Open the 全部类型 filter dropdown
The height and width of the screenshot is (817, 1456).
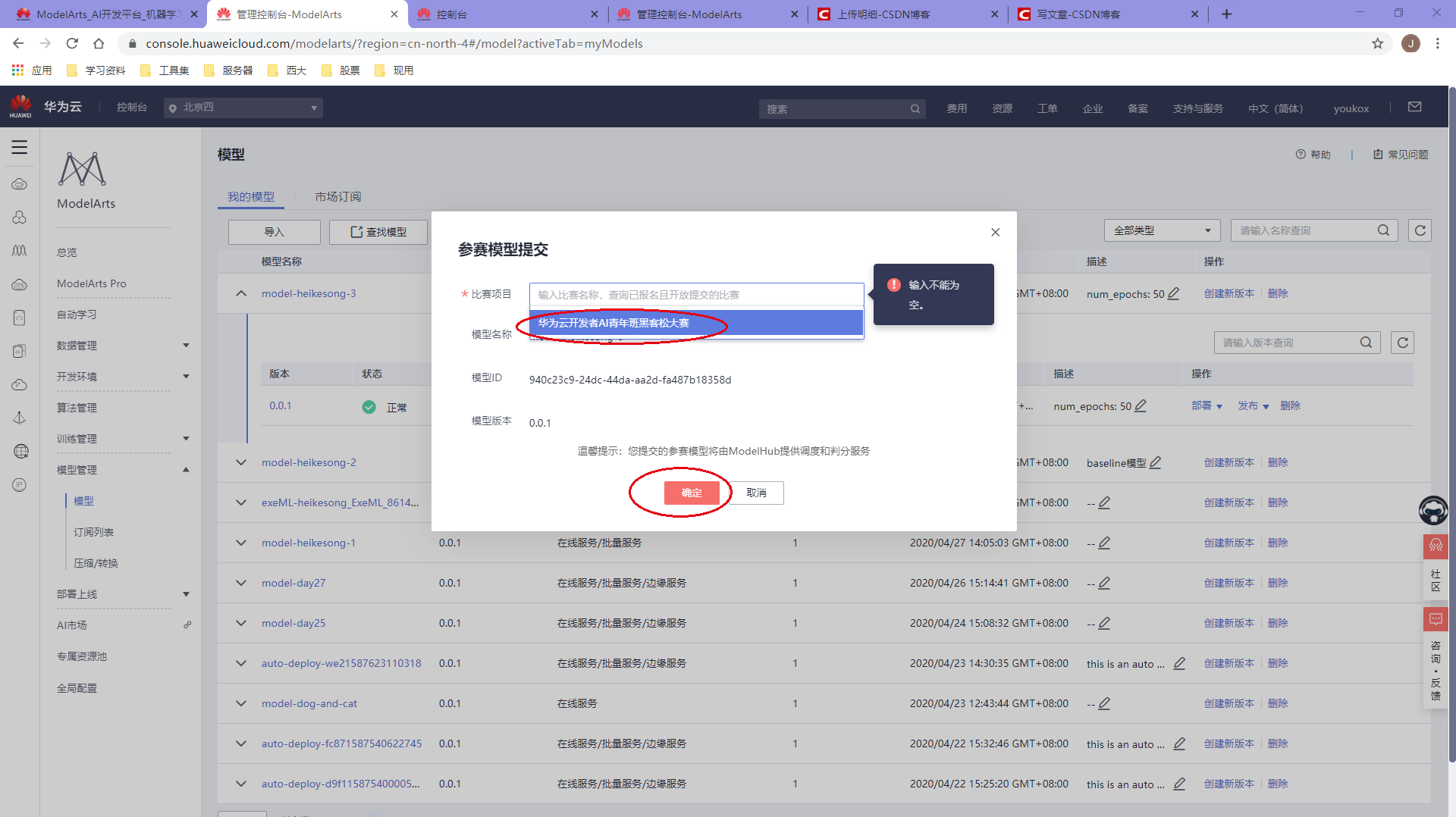1162,230
